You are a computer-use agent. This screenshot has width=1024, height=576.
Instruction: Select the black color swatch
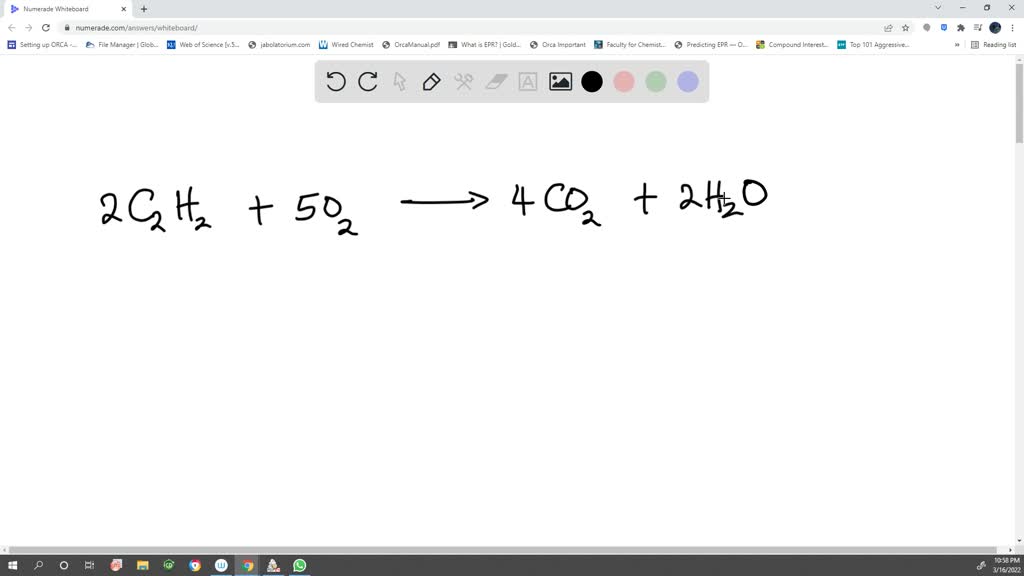pyautogui.click(x=592, y=82)
